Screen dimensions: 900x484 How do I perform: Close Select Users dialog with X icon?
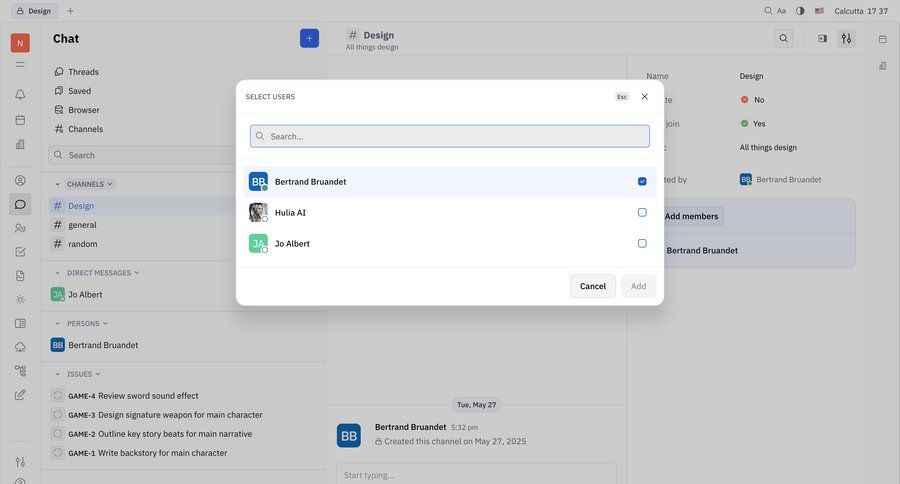click(645, 96)
